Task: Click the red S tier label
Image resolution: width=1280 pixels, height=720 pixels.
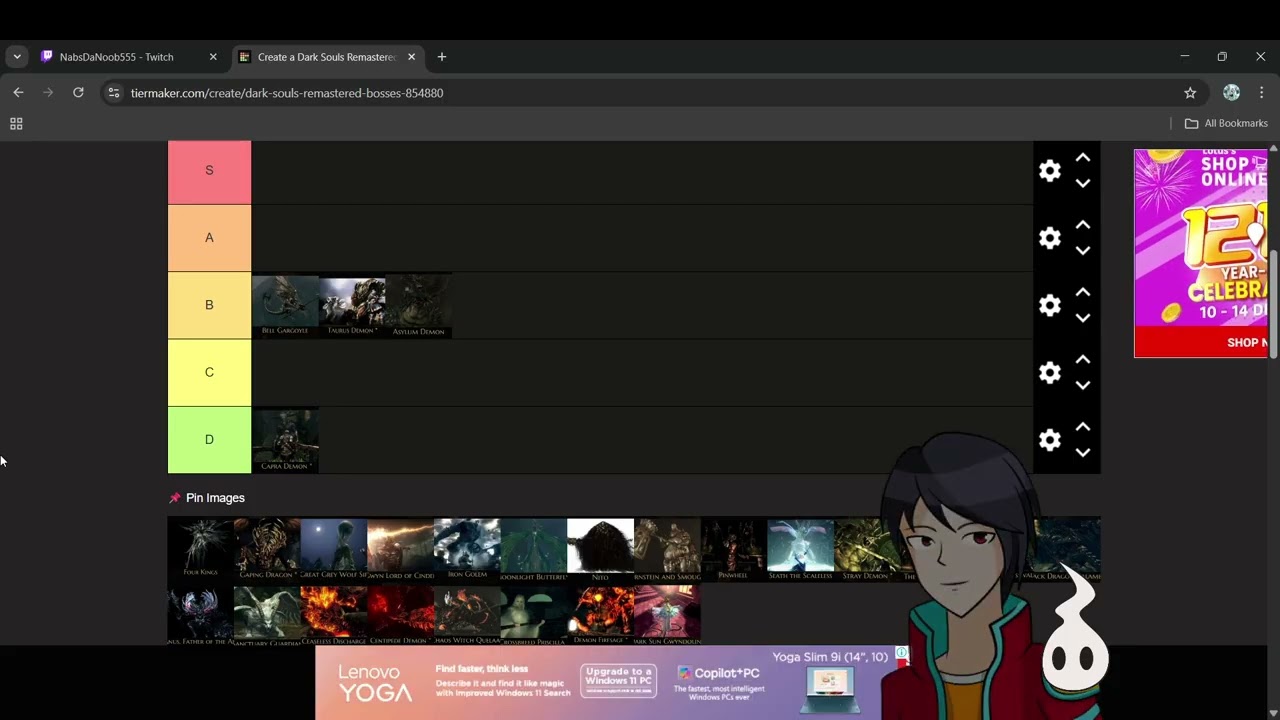Action: click(209, 171)
